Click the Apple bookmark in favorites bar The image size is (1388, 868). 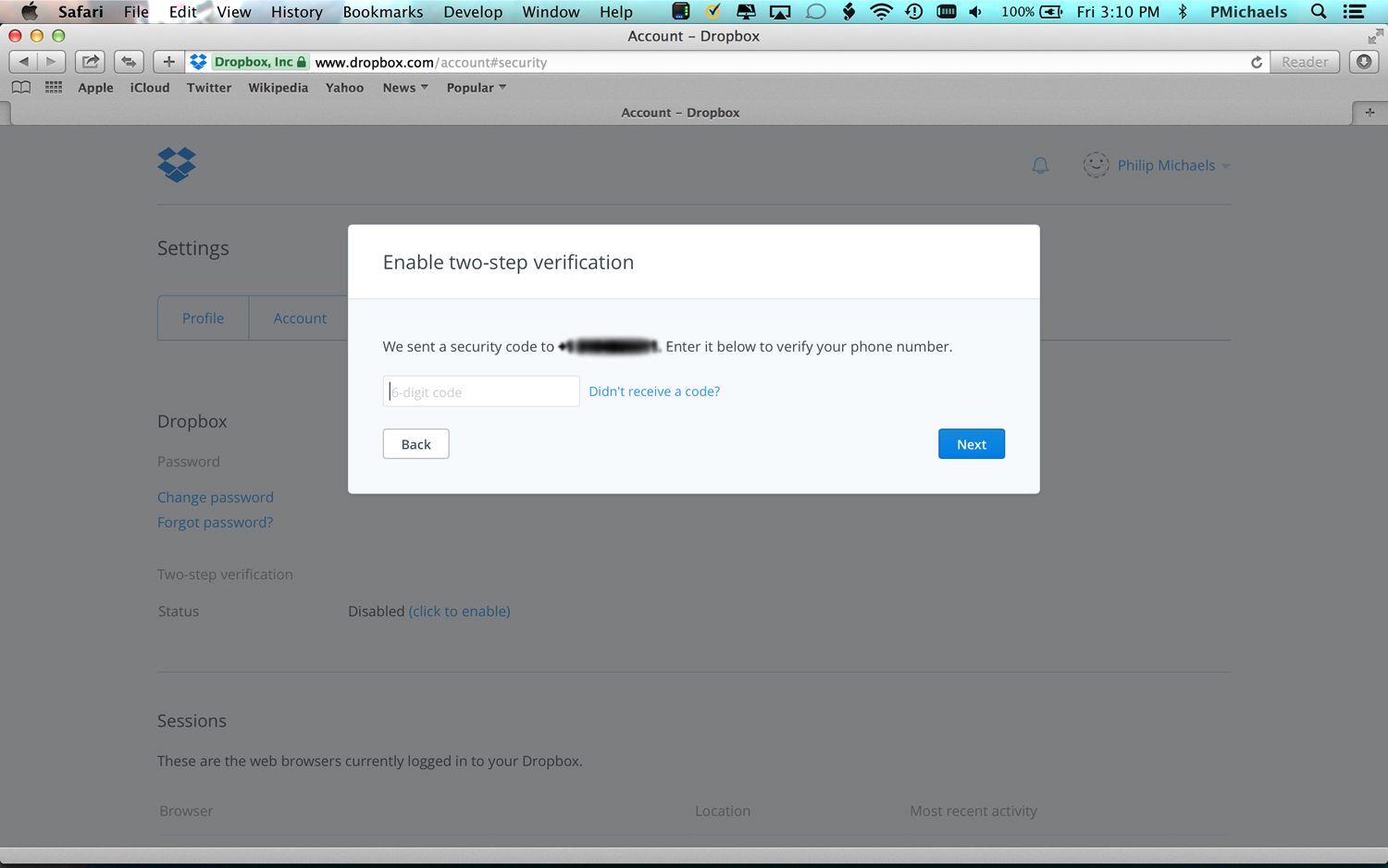95,87
